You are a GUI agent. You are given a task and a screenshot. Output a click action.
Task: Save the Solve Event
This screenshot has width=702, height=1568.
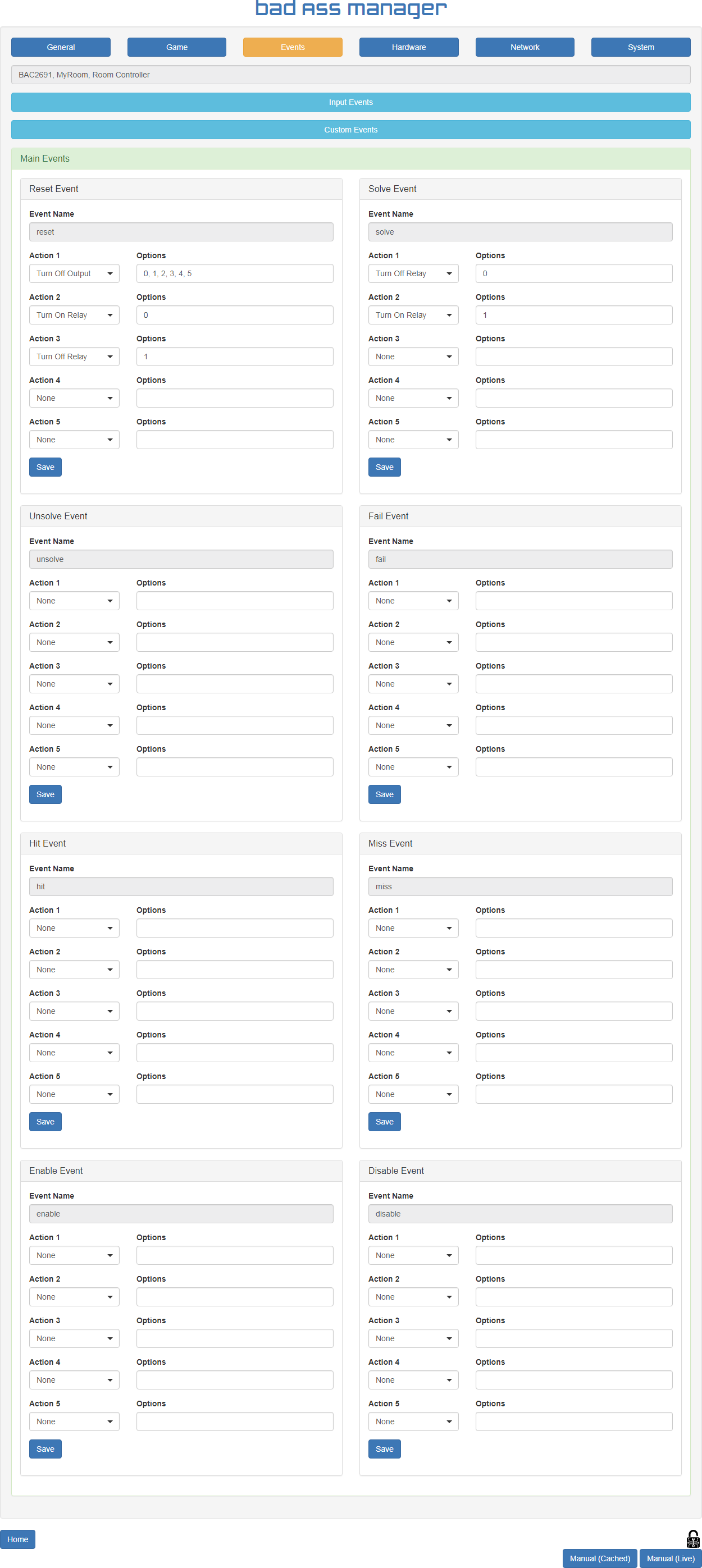pyautogui.click(x=385, y=467)
